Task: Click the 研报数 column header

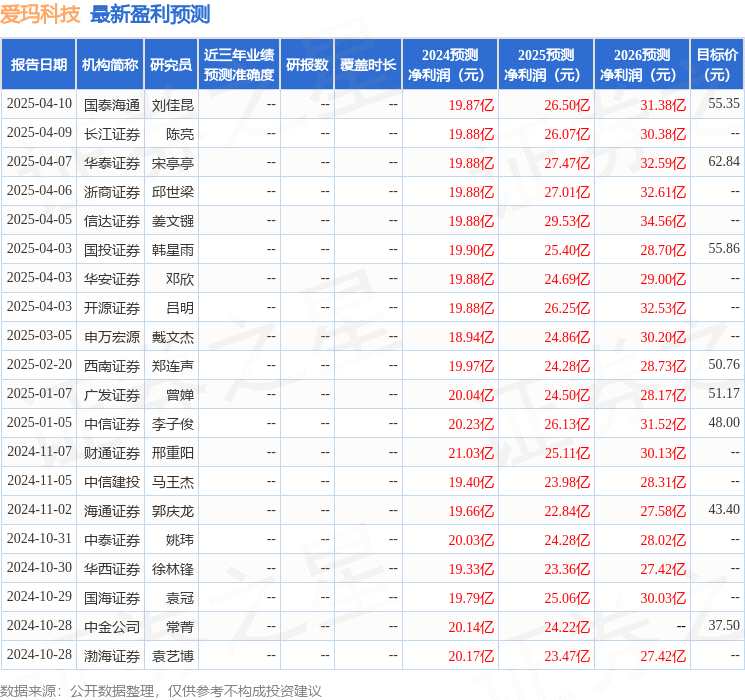Action: click(x=307, y=65)
